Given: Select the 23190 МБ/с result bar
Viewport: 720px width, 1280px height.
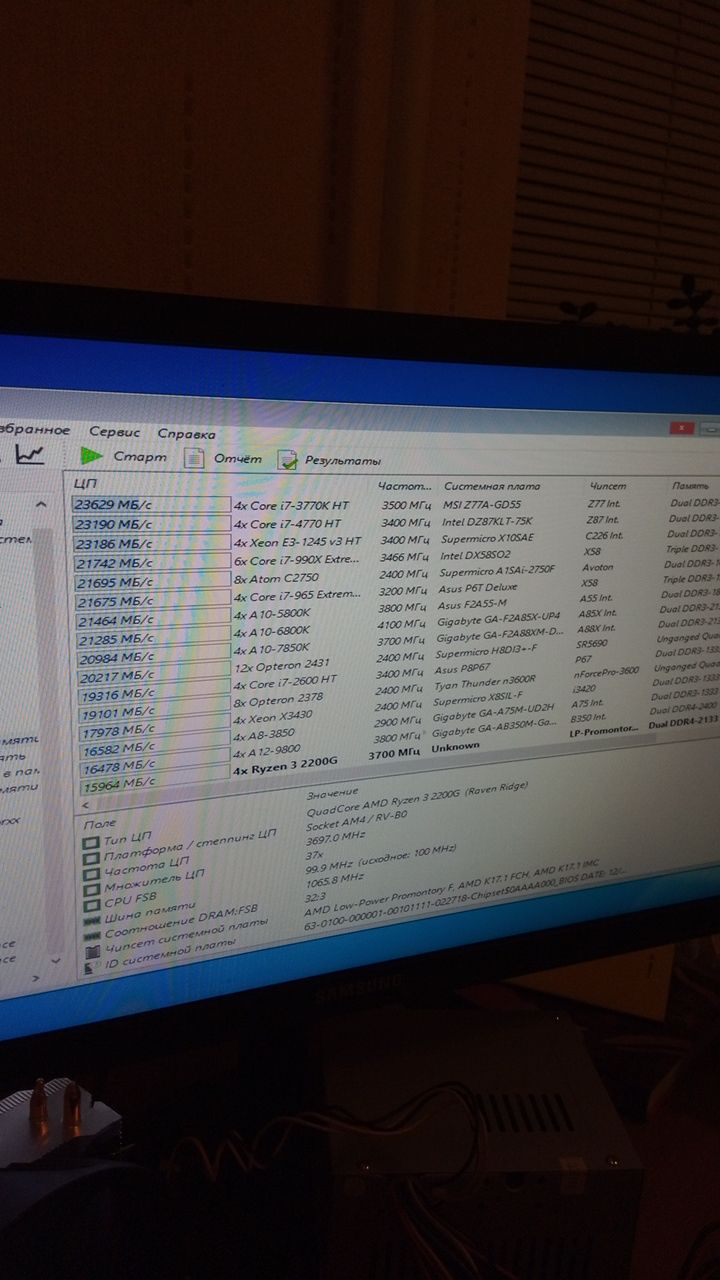Looking at the screenshot, I should point(151,524).
